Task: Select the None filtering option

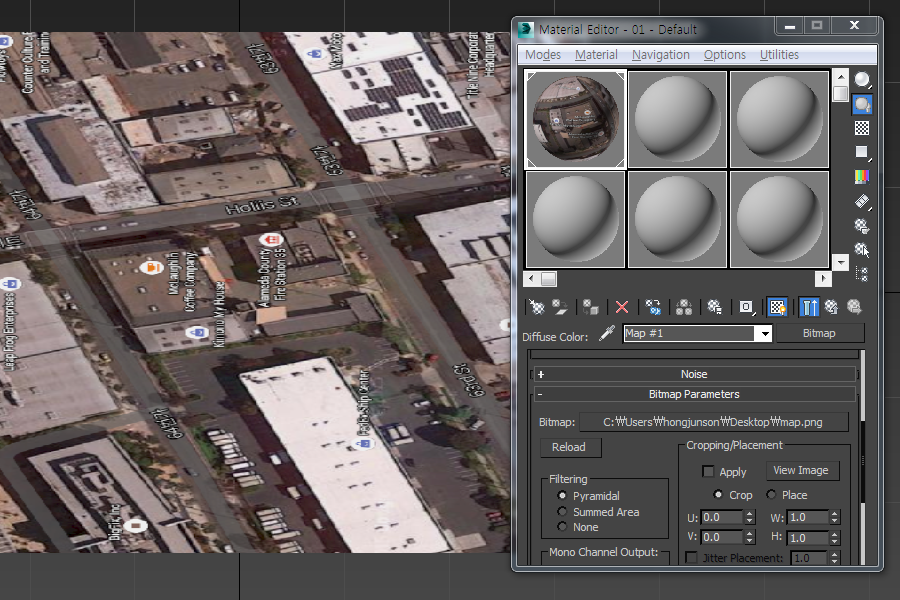Action: point(562,527)
